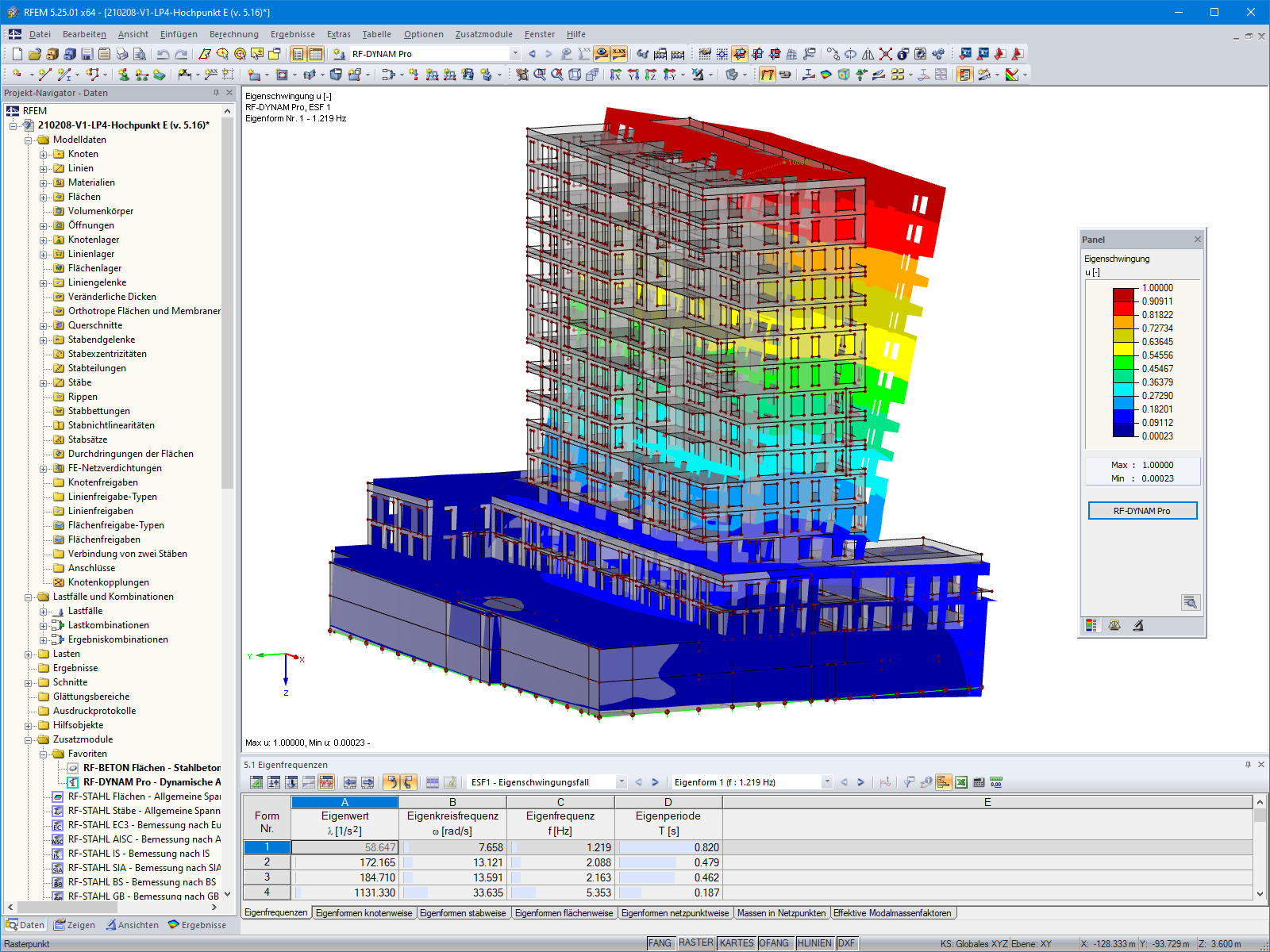
Task: Expand the Lastfälle tree item
Action: click(x=45, y=610)
